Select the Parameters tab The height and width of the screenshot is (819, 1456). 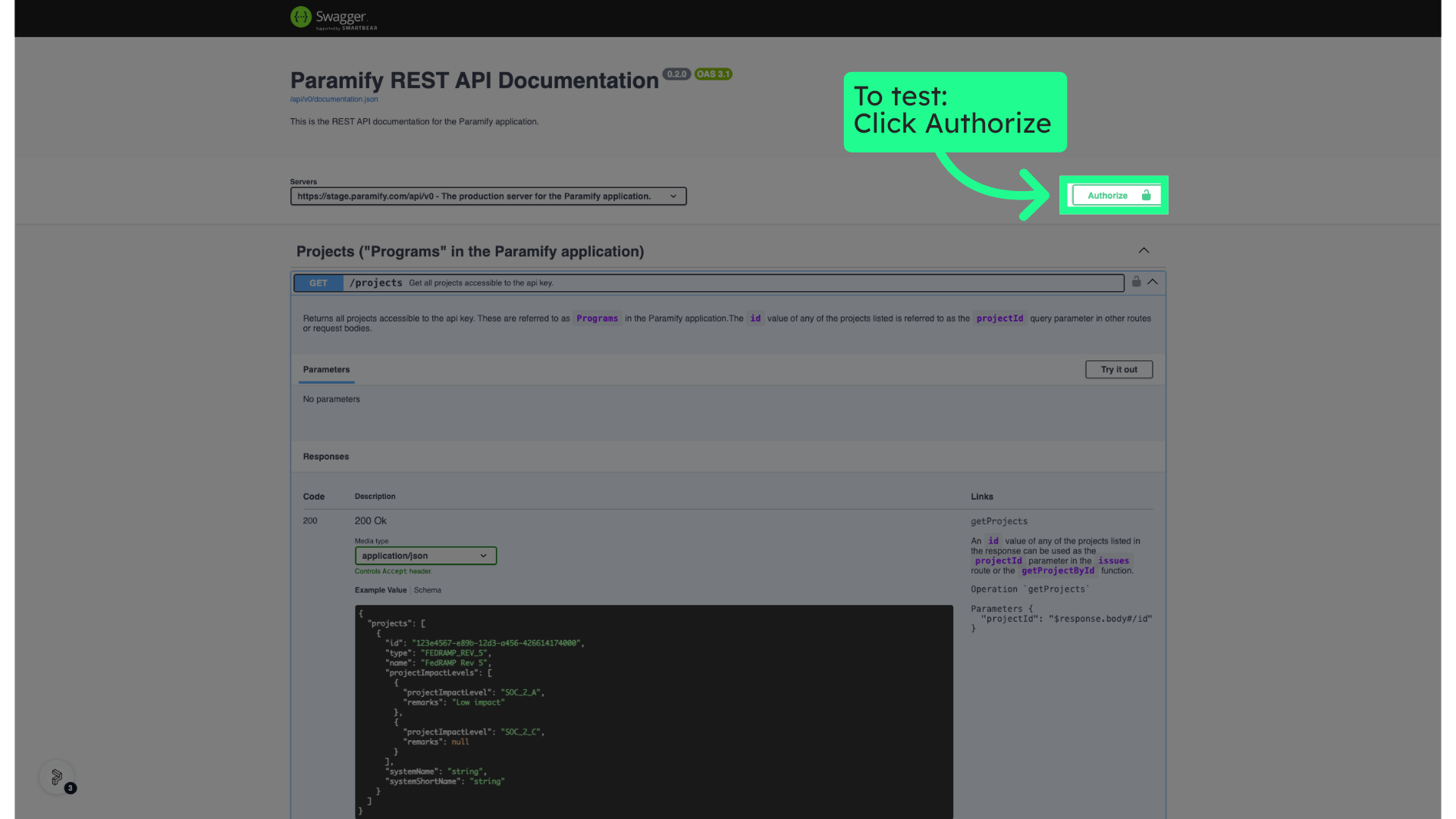pyautogui.click(x=326, y=369)
